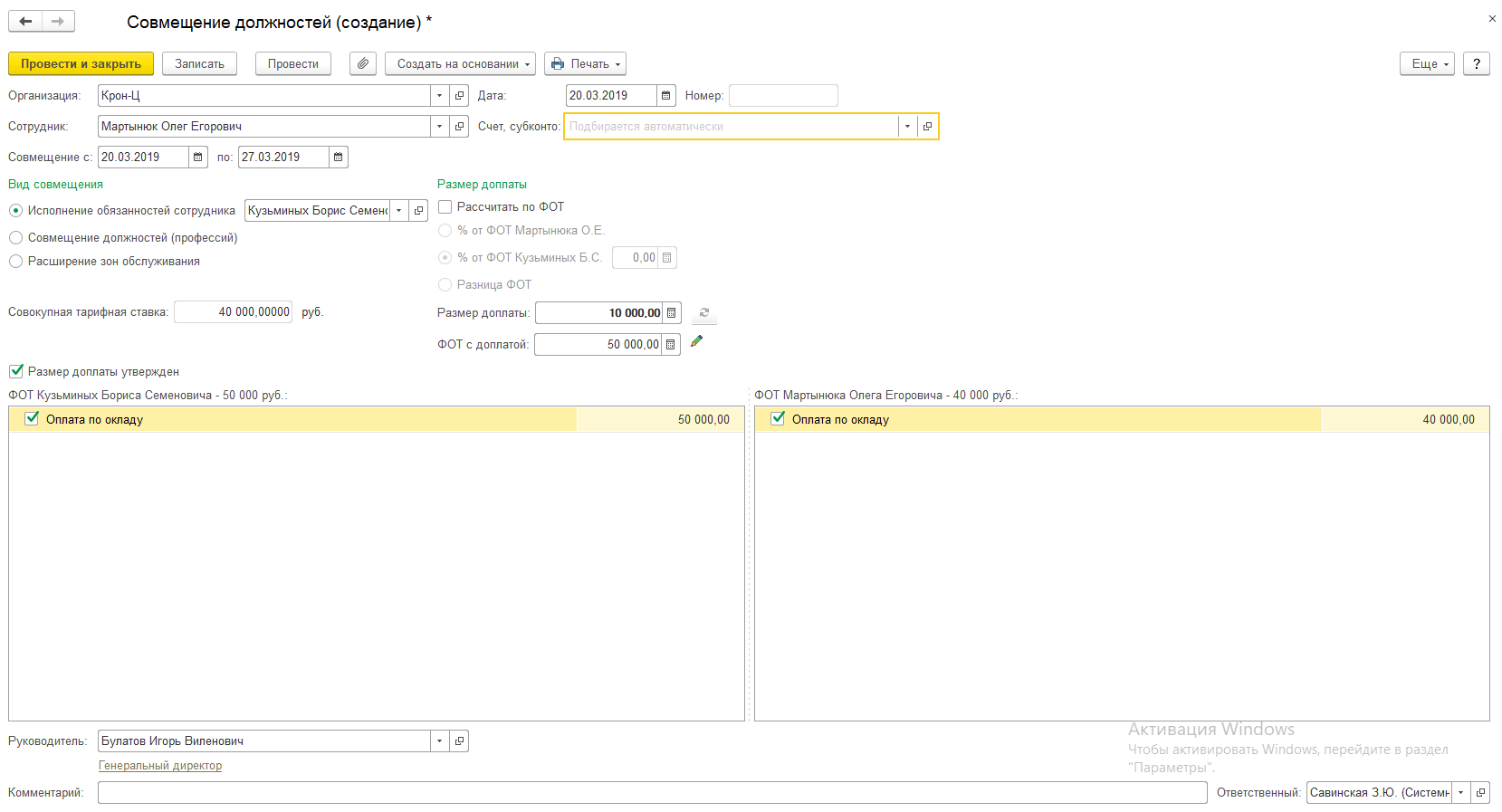This screenshot has width=1502, height=812.
Task: Open calendar for Совмещение end date
Action: (x=338, y=158)
